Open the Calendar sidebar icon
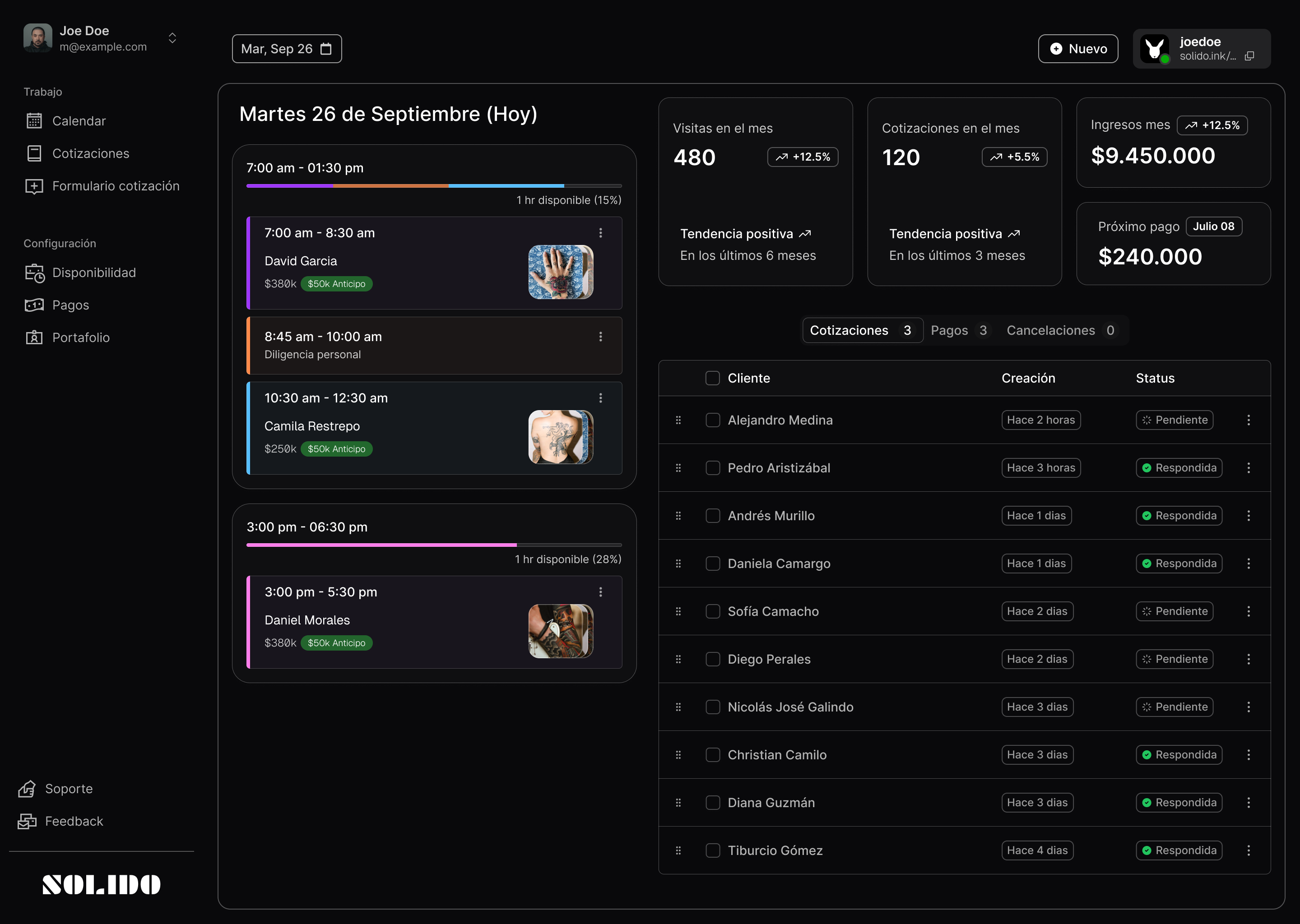The height and width of the screenshot is (924, 1300). pyautogui.click(x=34, y=120)
